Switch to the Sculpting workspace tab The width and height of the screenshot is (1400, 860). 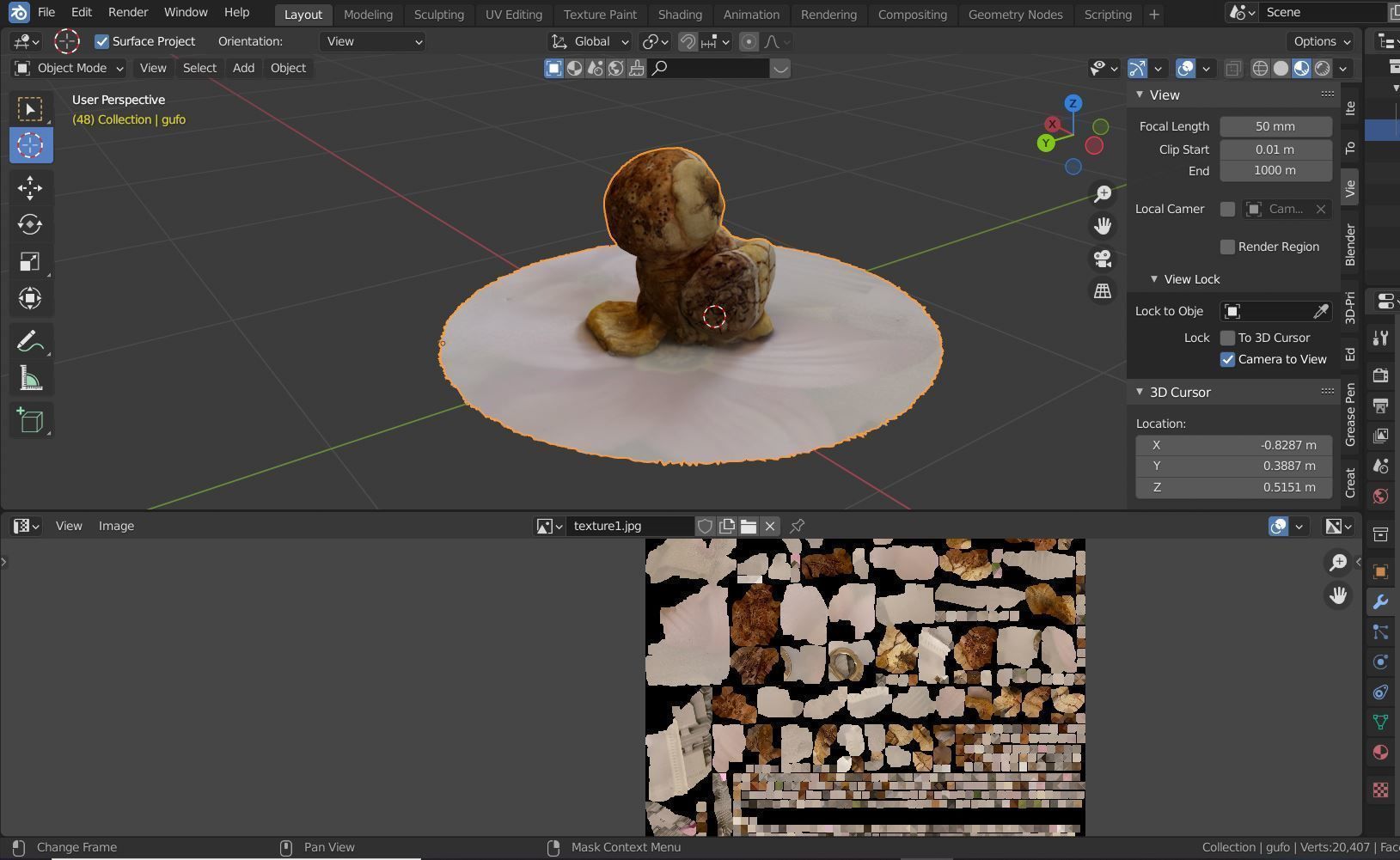click(x=438, y=15)
